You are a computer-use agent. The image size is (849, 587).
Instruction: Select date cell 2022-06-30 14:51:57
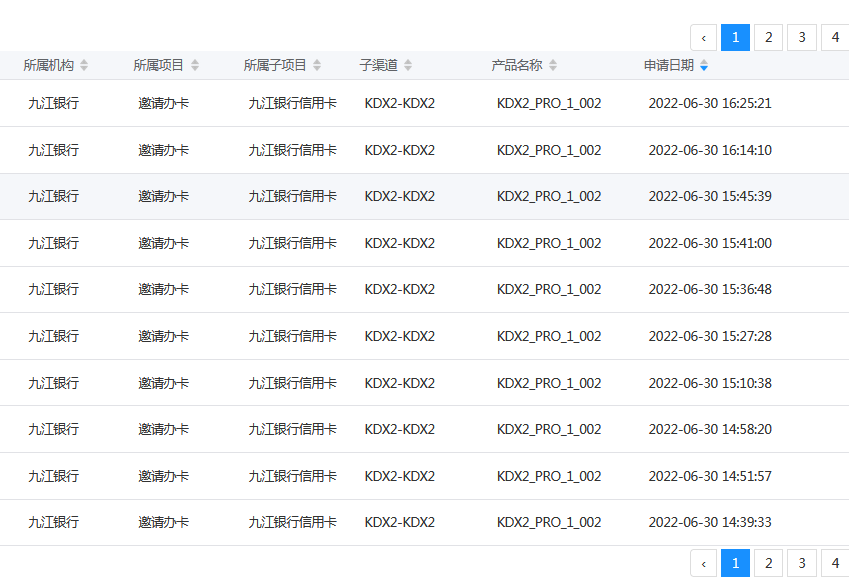(710, 476)
